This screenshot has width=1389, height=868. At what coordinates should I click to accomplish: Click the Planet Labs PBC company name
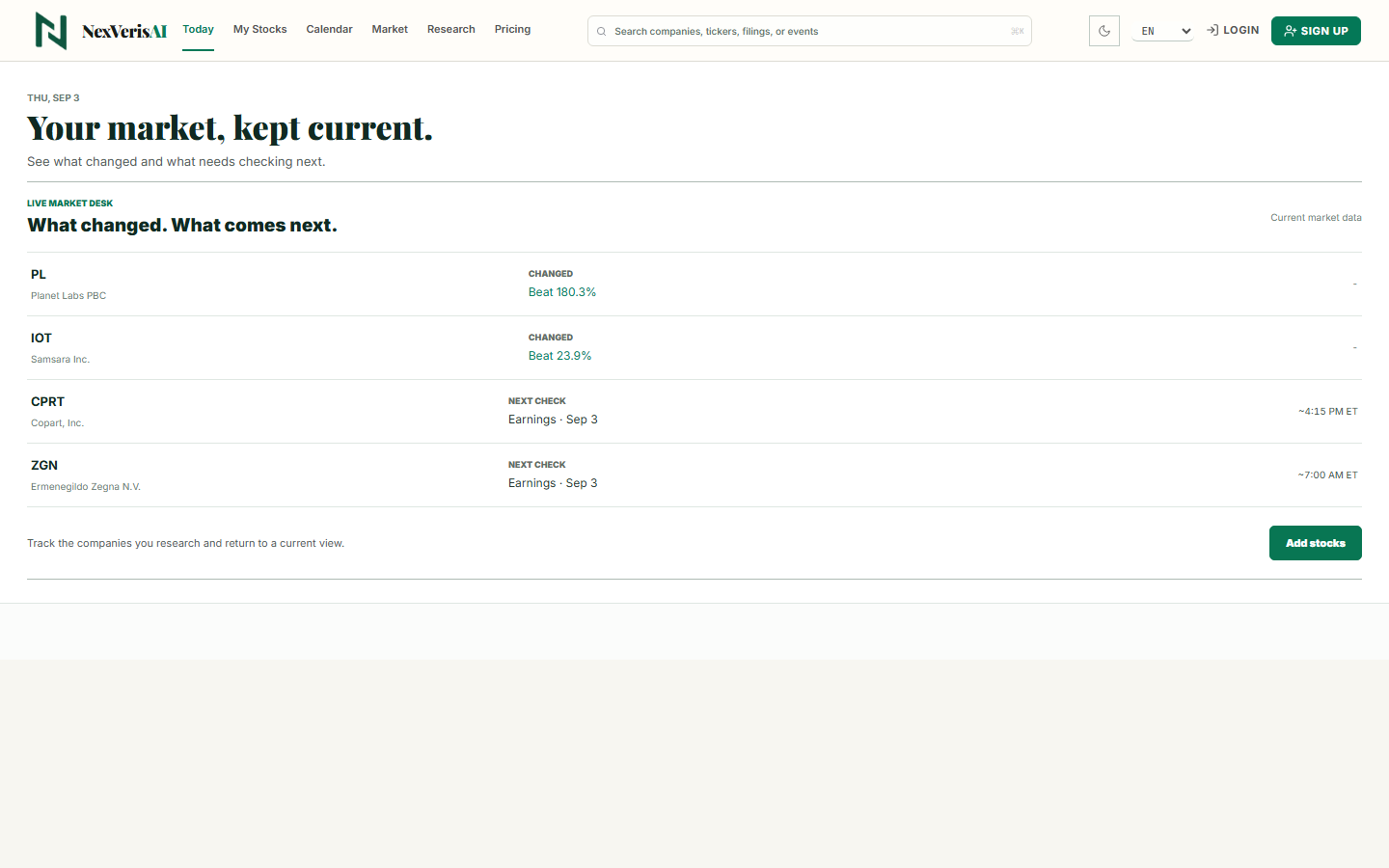tap(68, 296)
